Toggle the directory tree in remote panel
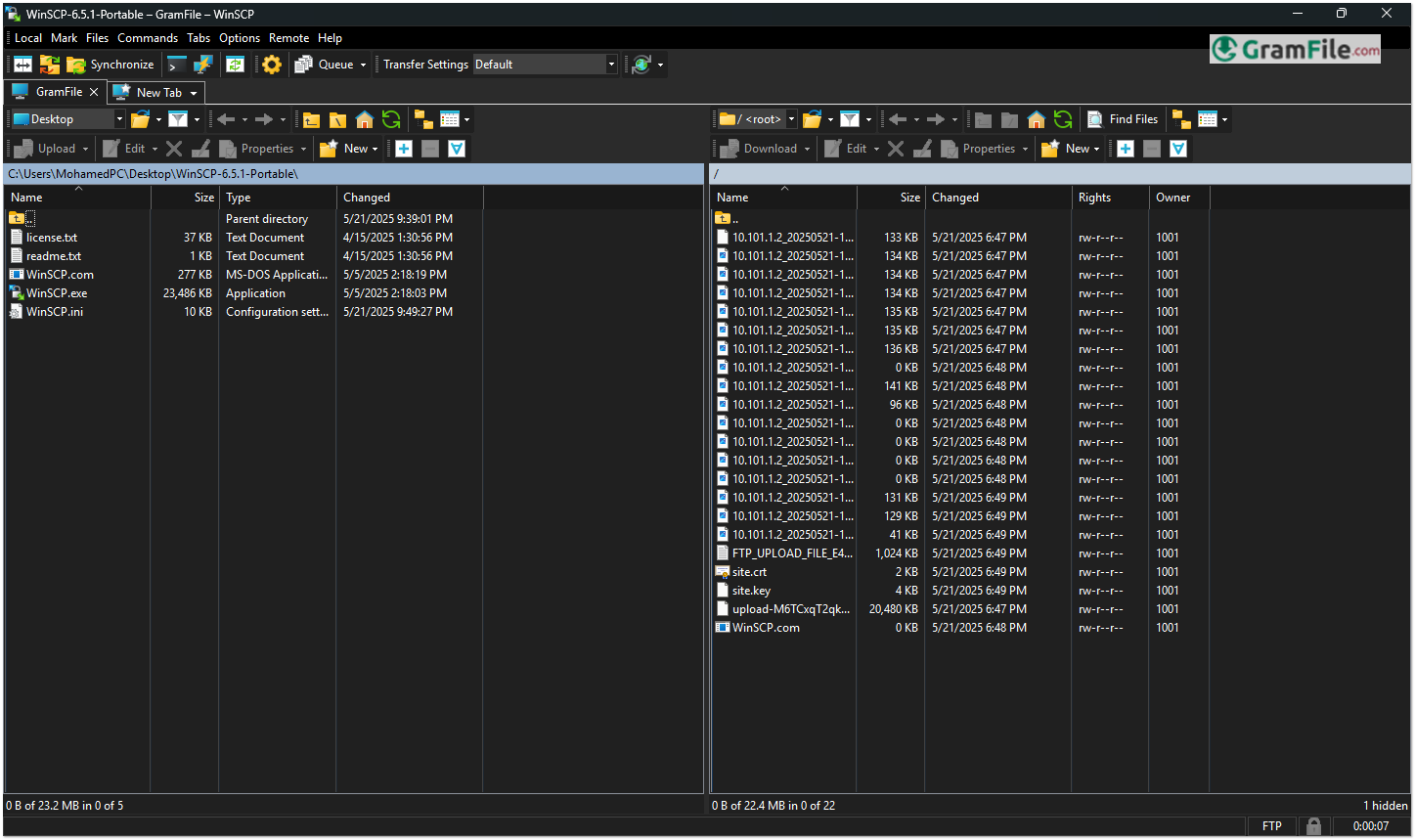Image resolution: width=1415 pixels, height=840 pixels. pyautogui.click(x=1181, y=119)
